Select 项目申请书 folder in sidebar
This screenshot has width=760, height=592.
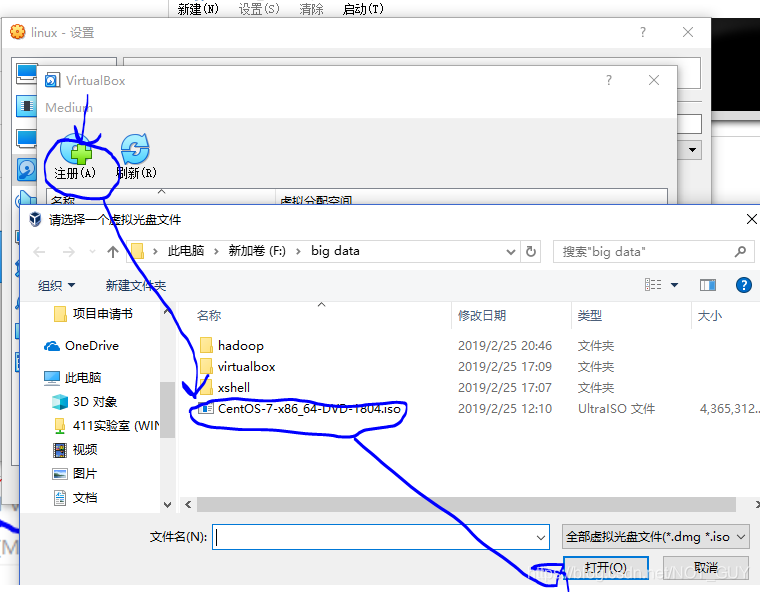tap(93, 314)
